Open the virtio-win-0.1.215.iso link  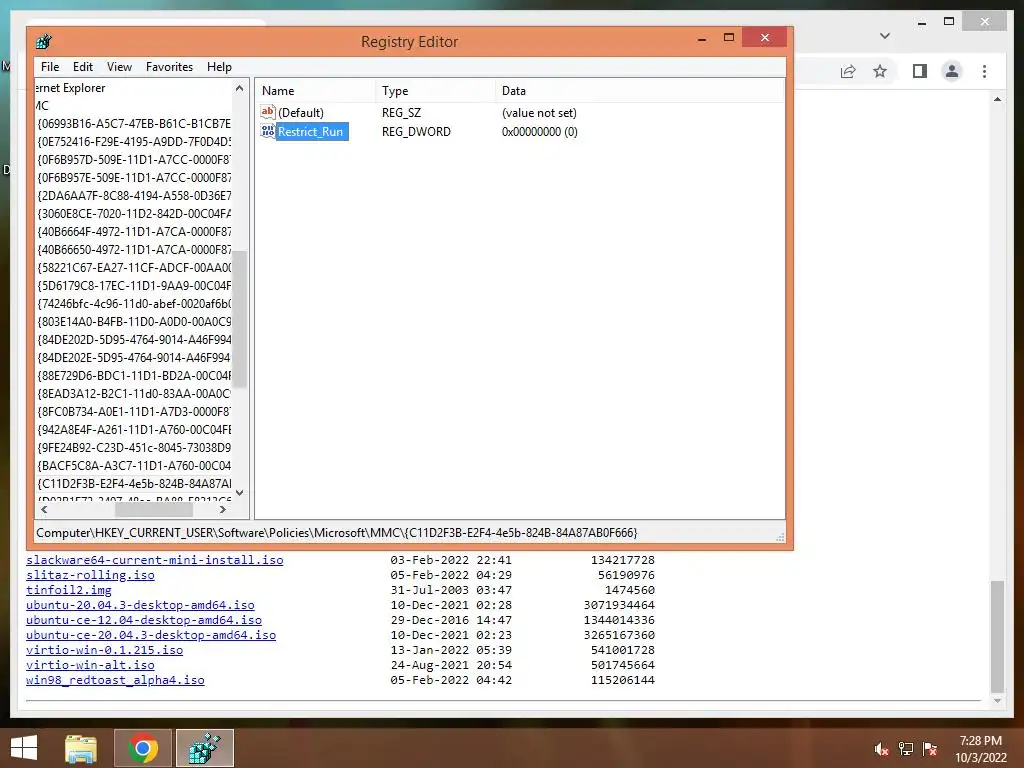pos(104,650)
